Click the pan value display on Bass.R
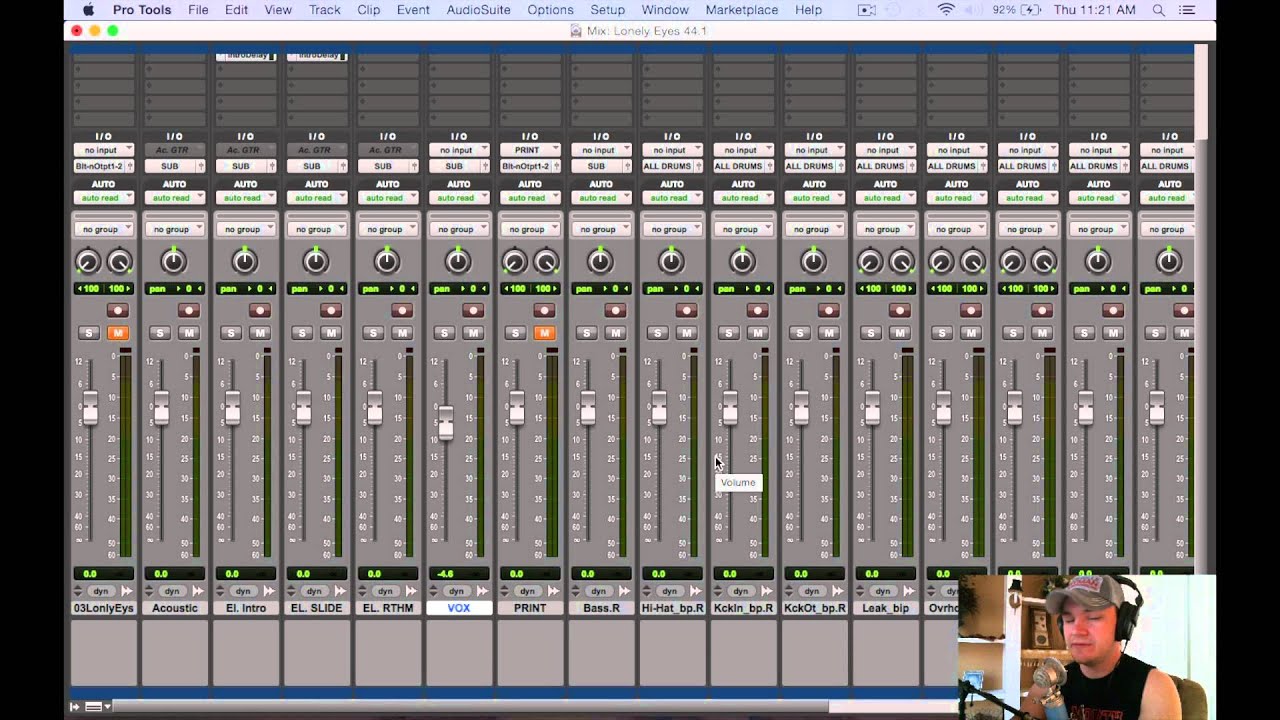Image resolution: width=1280 pixels, height=720 pixels. coord(600,289)
